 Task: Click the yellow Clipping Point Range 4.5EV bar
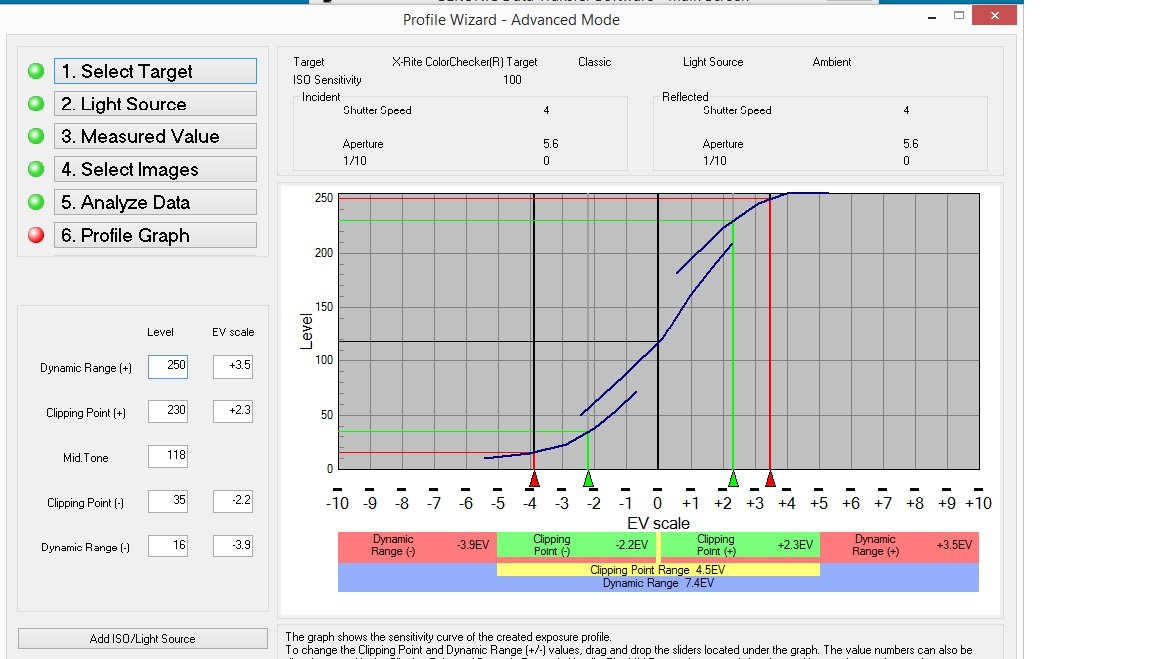pos(658,570)
